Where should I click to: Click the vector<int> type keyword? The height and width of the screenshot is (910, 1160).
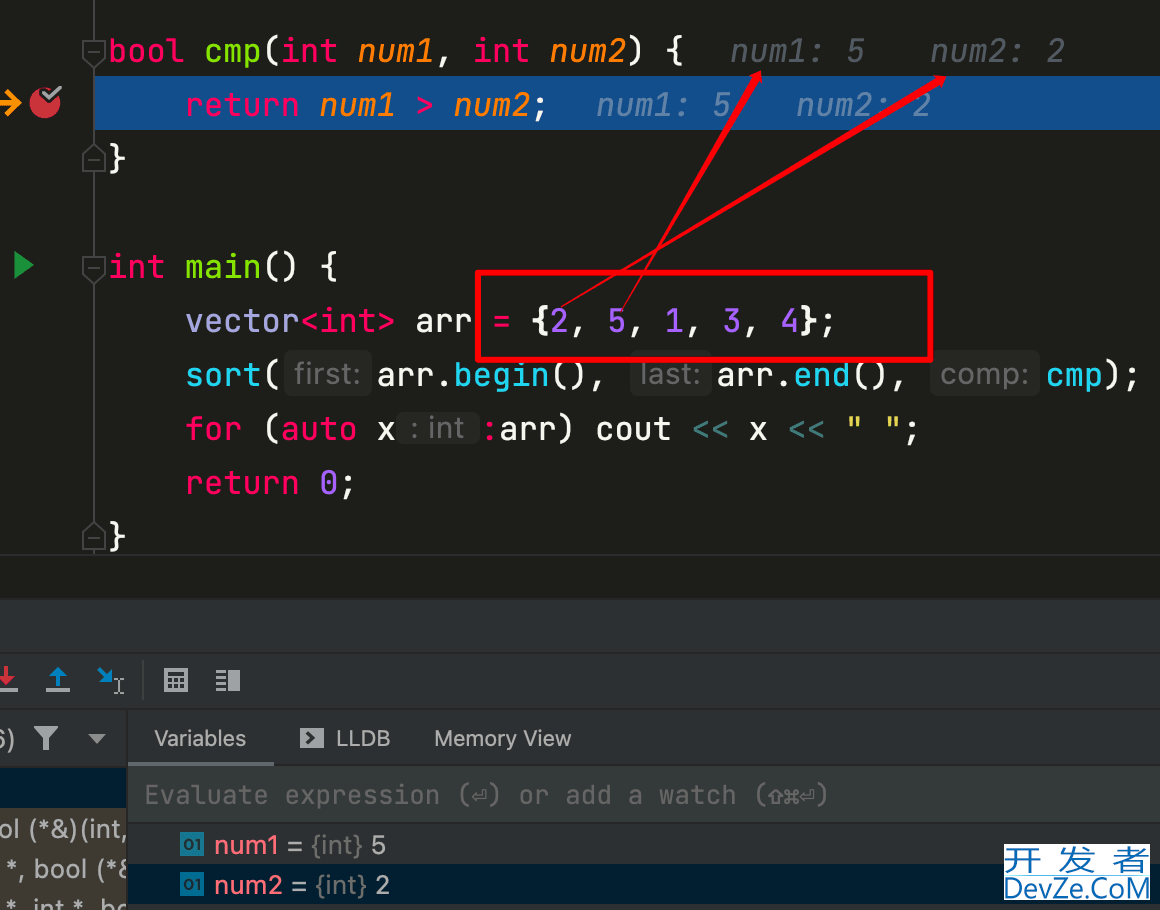(290, 321)
